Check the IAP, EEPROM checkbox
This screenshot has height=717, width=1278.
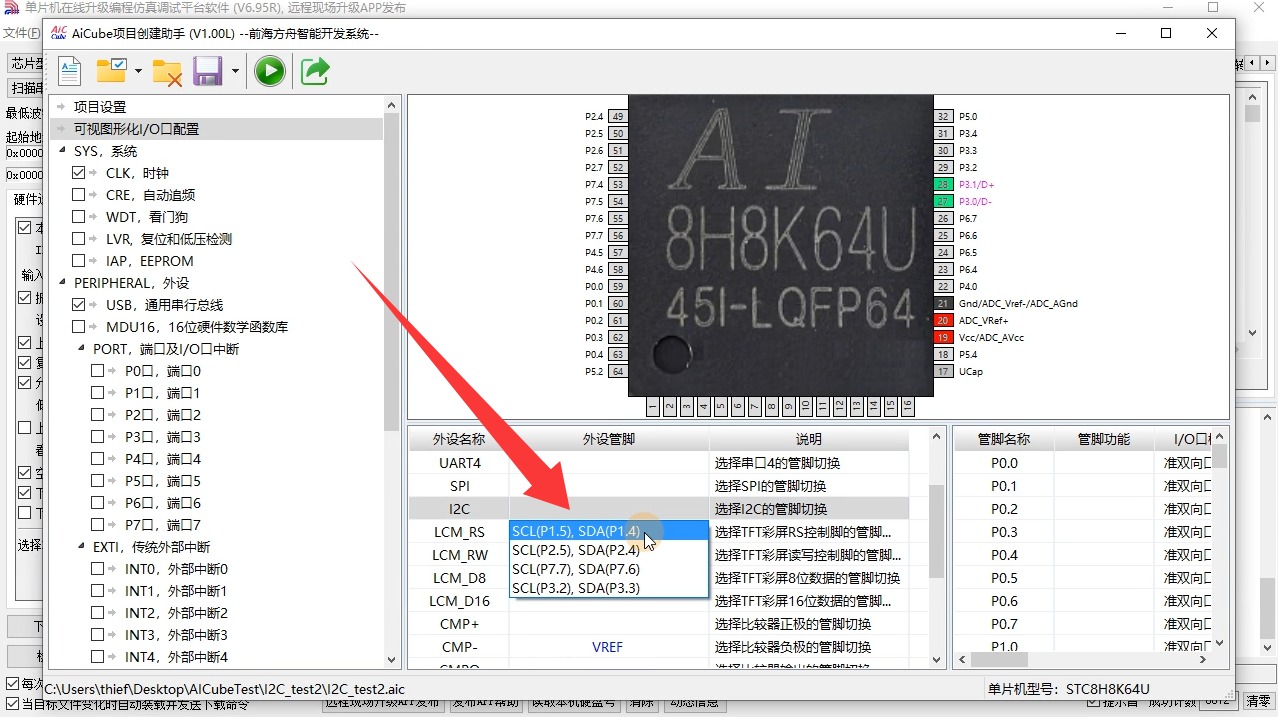[78, 261]
